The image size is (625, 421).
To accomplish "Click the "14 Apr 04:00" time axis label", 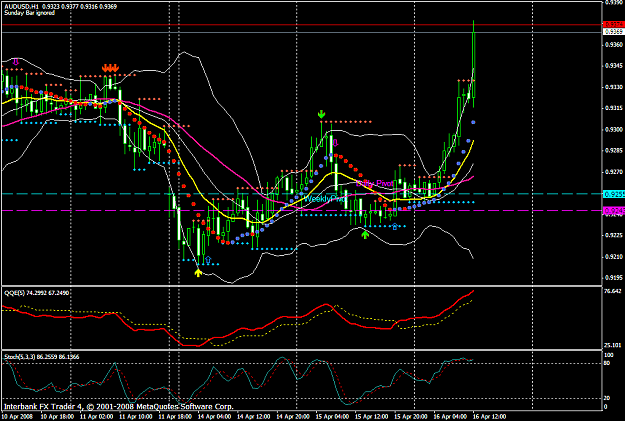I will tap(214, 417).
